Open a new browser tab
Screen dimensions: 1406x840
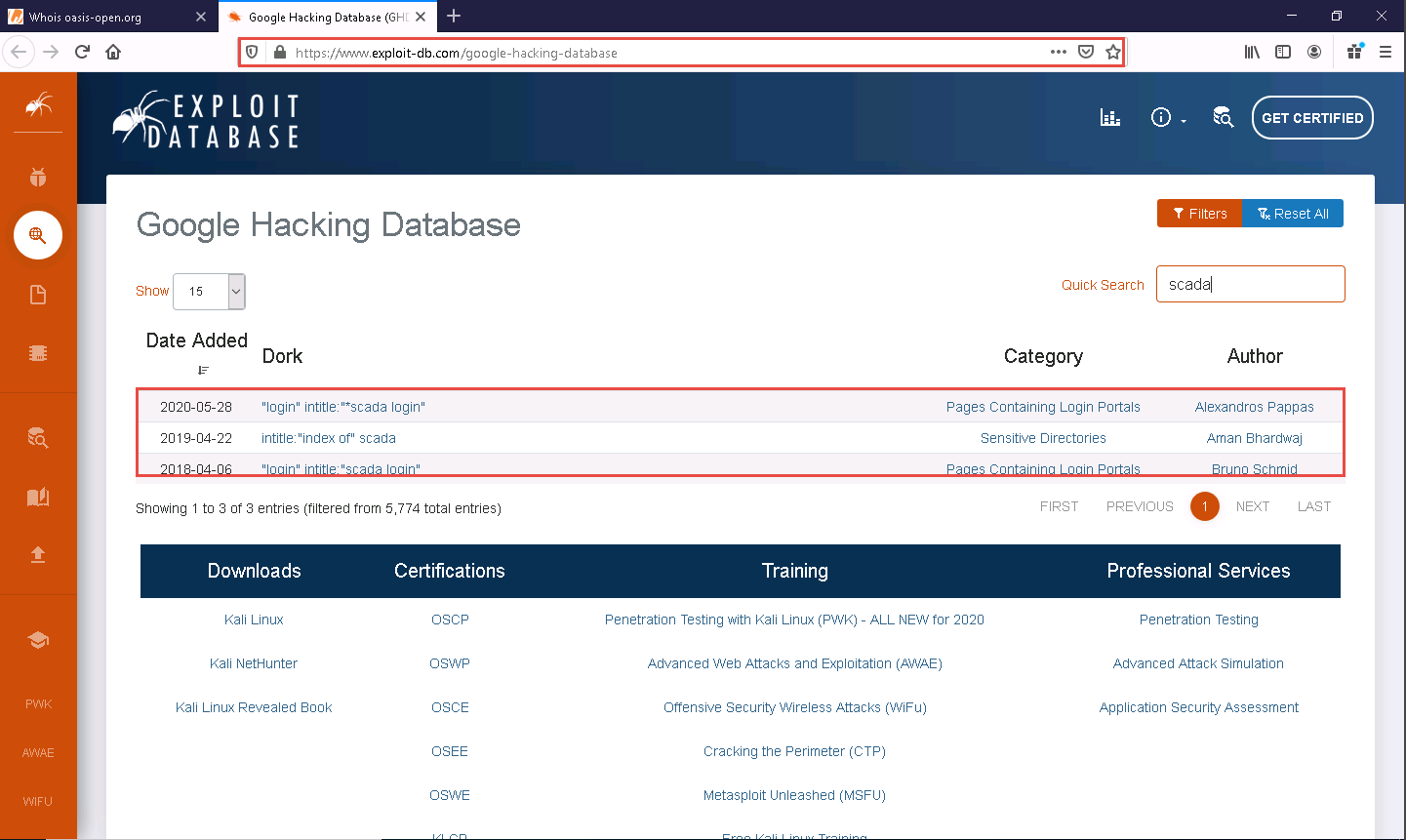point(454,17)
